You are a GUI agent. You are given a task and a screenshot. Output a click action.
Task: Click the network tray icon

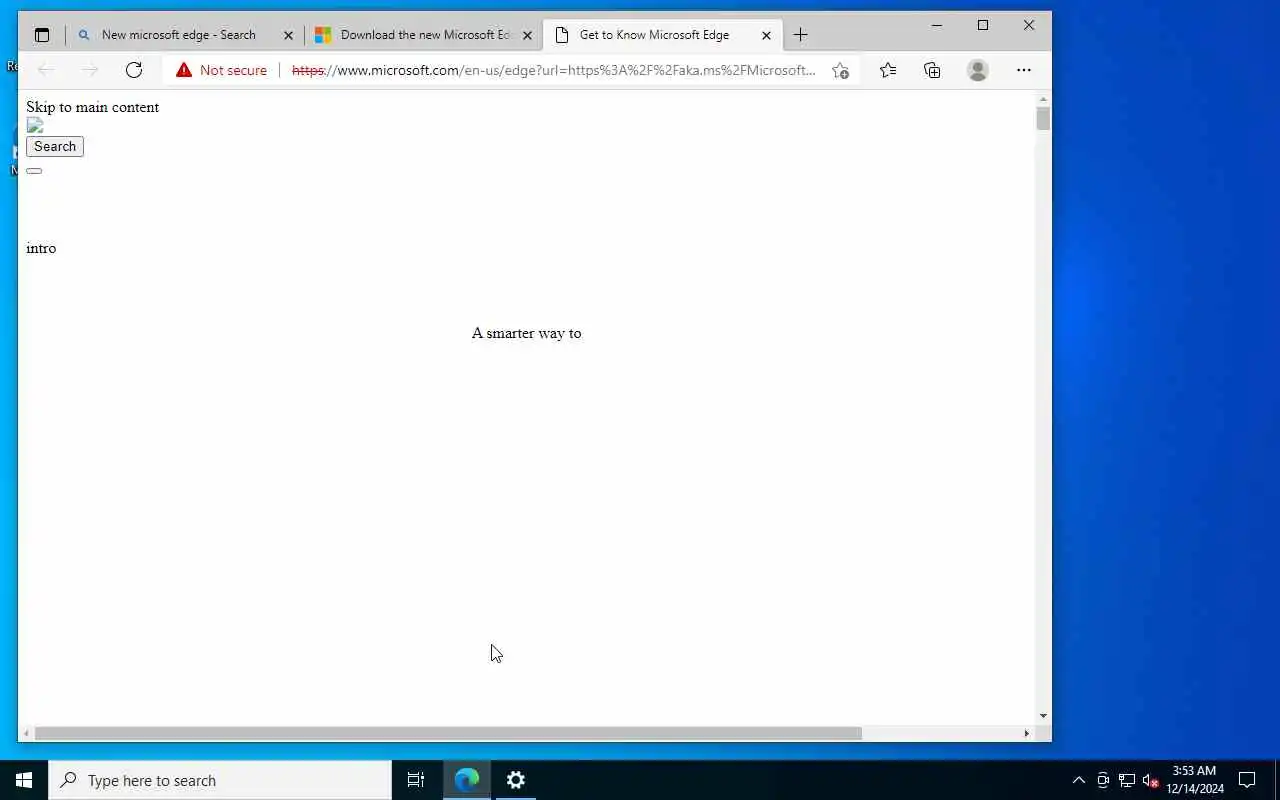(x=1126, y=781)
